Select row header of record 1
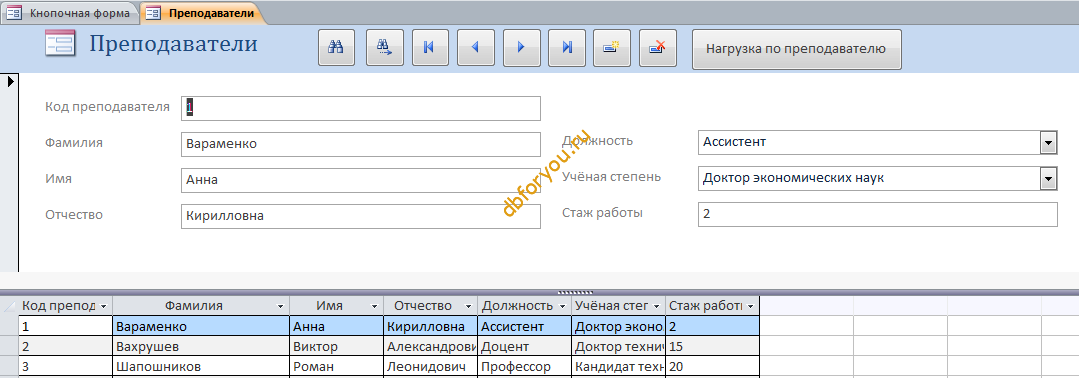This screenshot has height=378, width=1079. (10, 326)
